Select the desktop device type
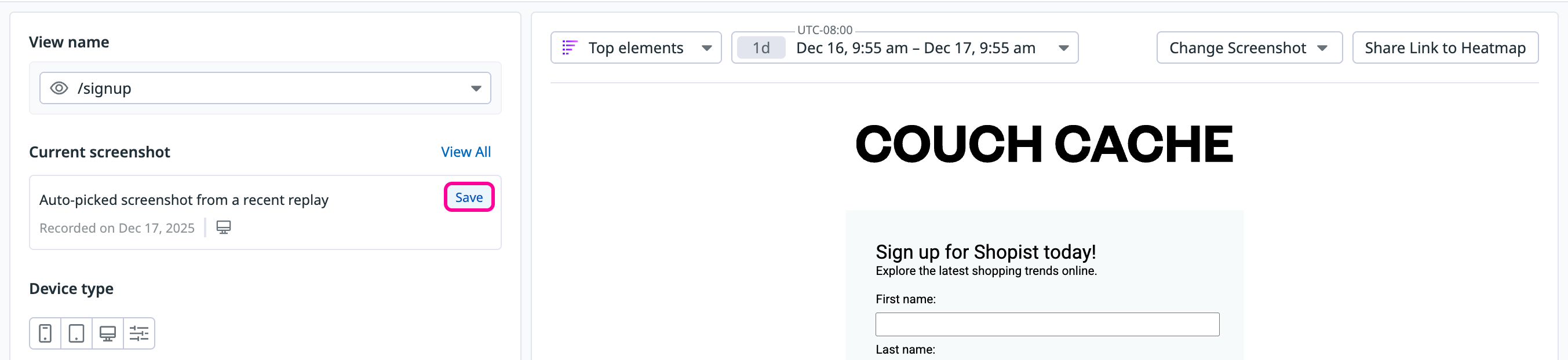The image size is (1568, 360). tap(108, 333)
